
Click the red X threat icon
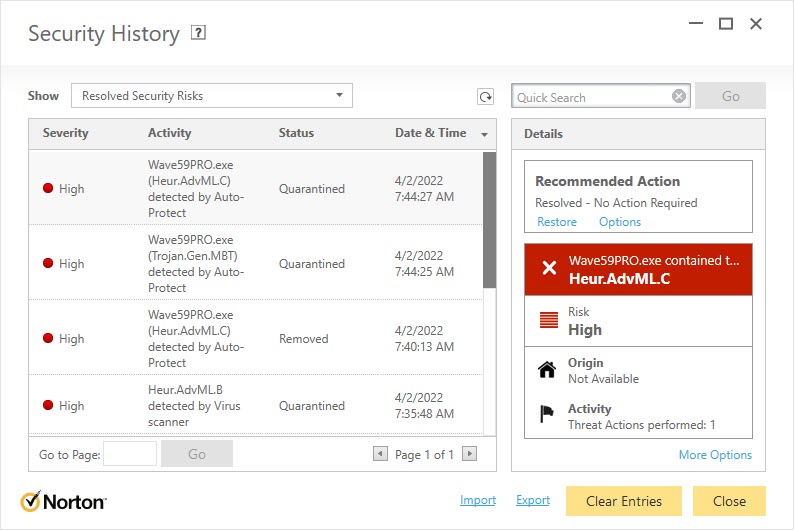(x=549, y=268)
